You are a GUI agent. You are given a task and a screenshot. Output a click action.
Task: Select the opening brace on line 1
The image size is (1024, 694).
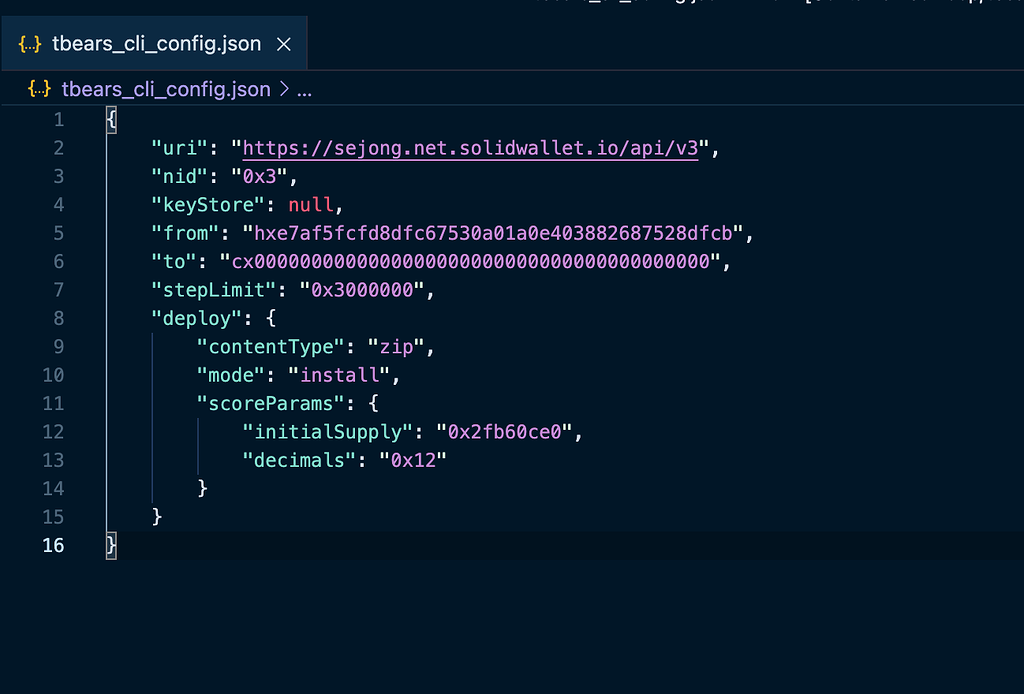pos(110,118)
